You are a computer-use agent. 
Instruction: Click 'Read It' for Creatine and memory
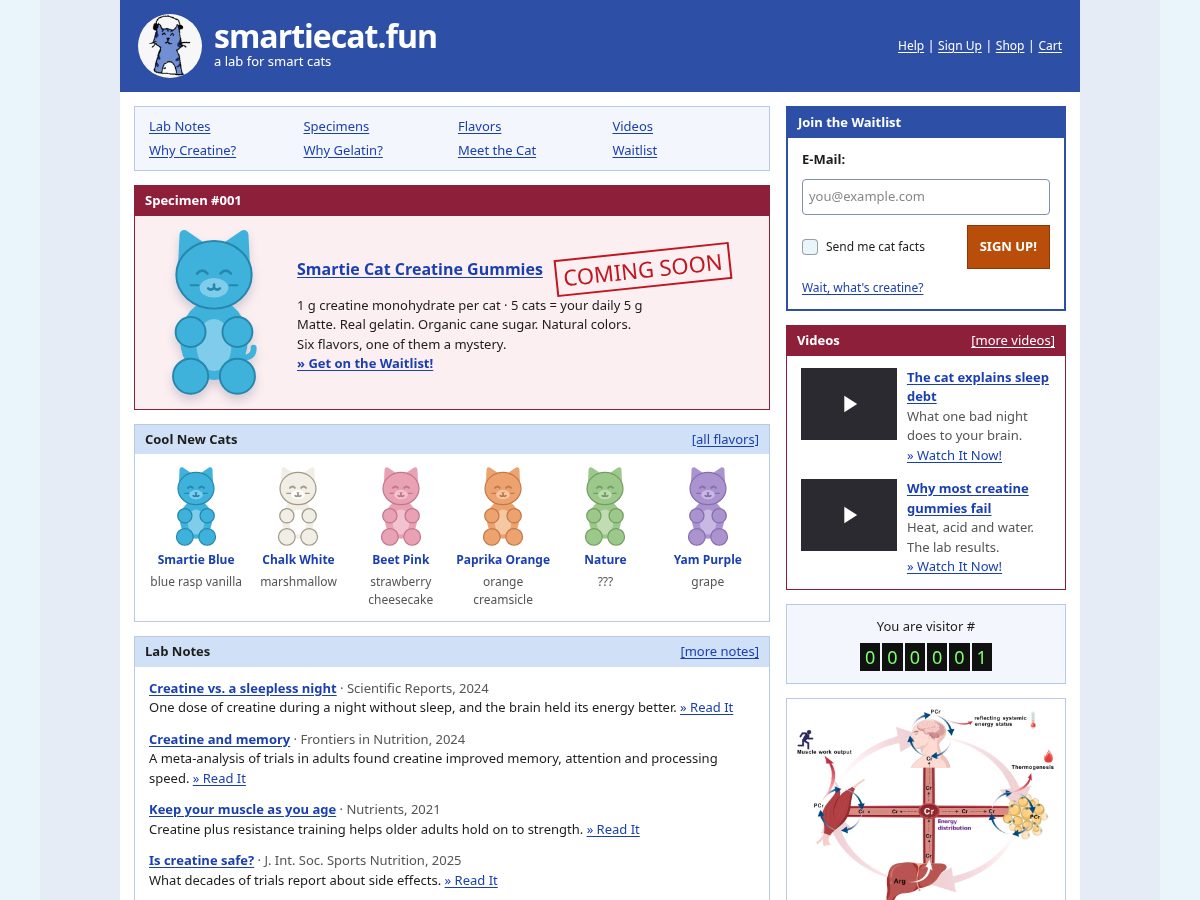(219, 779)
